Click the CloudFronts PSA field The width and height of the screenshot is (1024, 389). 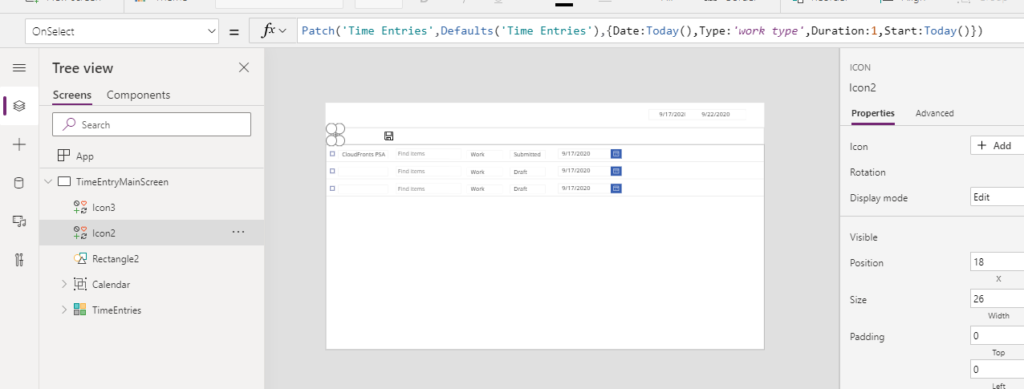[363, 154]
